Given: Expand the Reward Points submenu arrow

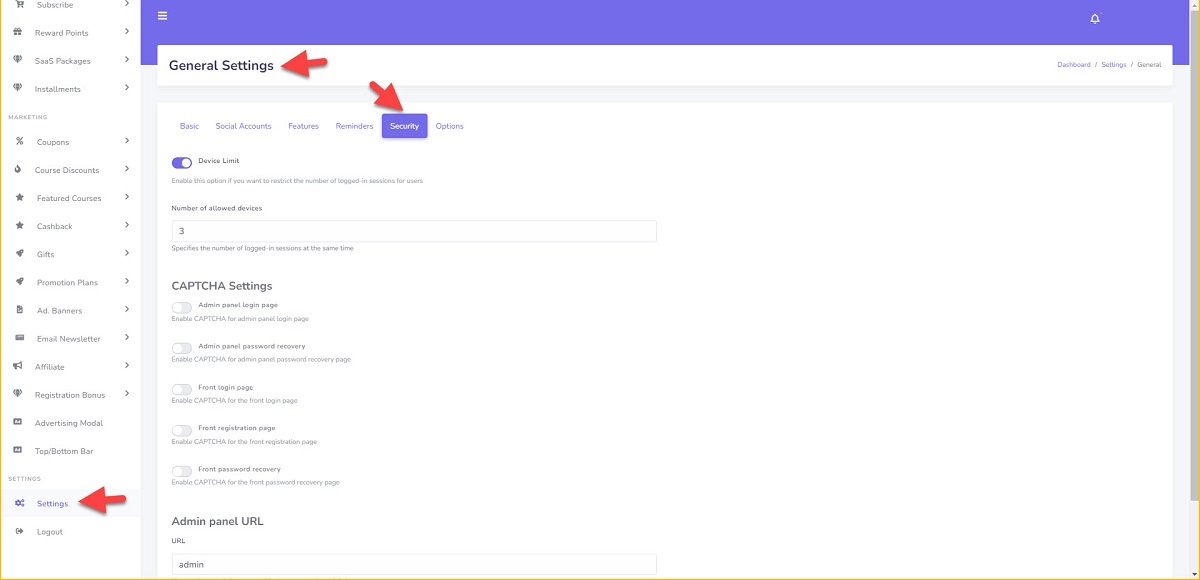Looking at the screenshot, I should [x=127, y=32].
